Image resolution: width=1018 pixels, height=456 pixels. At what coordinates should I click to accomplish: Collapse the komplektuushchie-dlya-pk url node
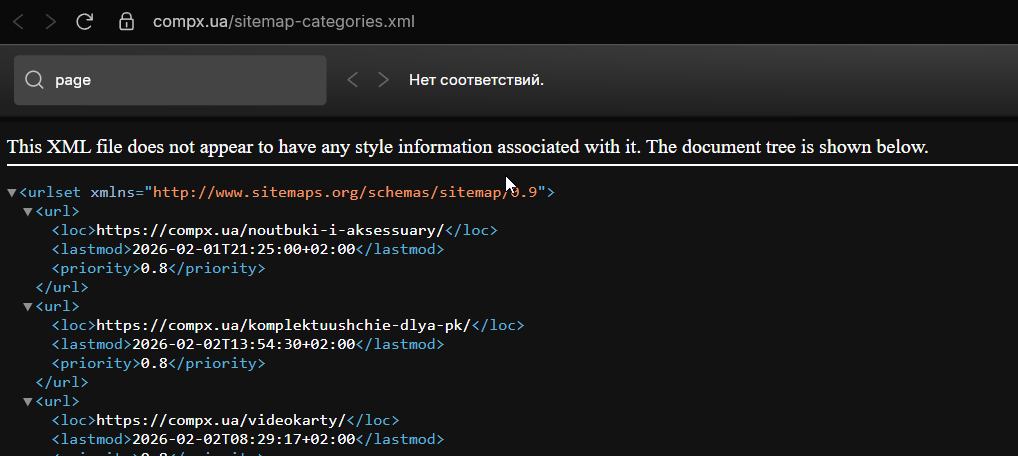tap(27, 307)
